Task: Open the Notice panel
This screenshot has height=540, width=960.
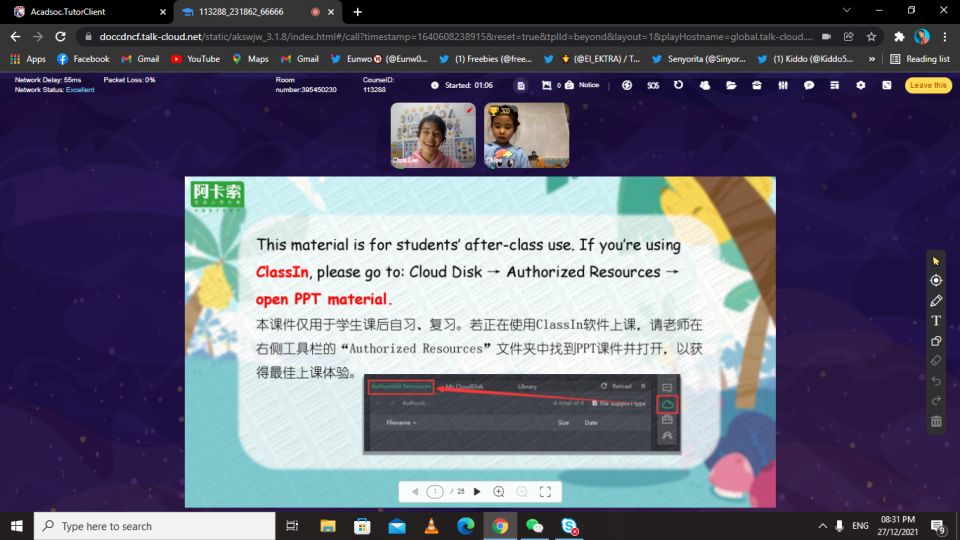Action: [x=583, y=85]
